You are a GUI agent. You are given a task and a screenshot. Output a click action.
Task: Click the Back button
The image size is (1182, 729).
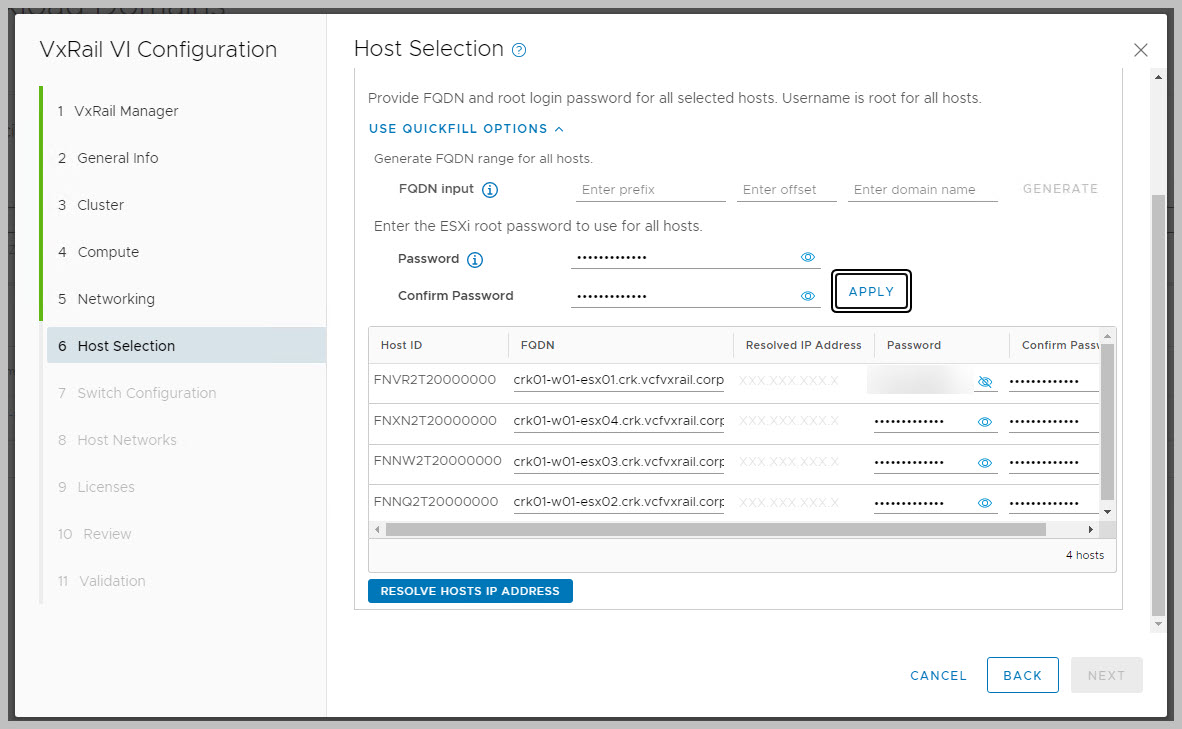click(1022, 675)
